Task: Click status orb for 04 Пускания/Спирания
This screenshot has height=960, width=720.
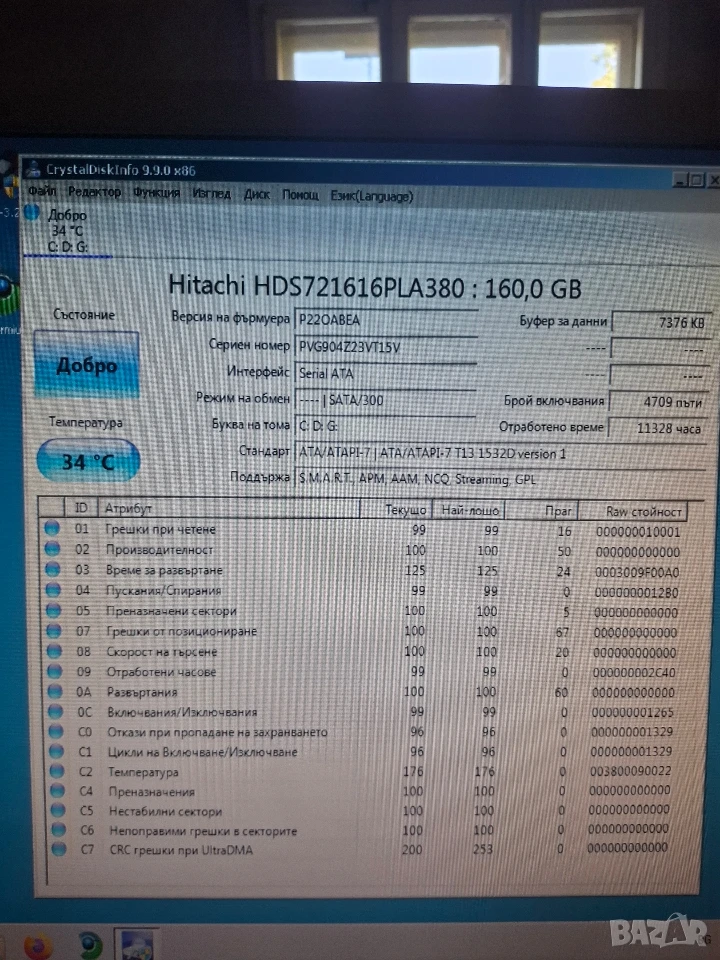Action: (x=53, y=590)
